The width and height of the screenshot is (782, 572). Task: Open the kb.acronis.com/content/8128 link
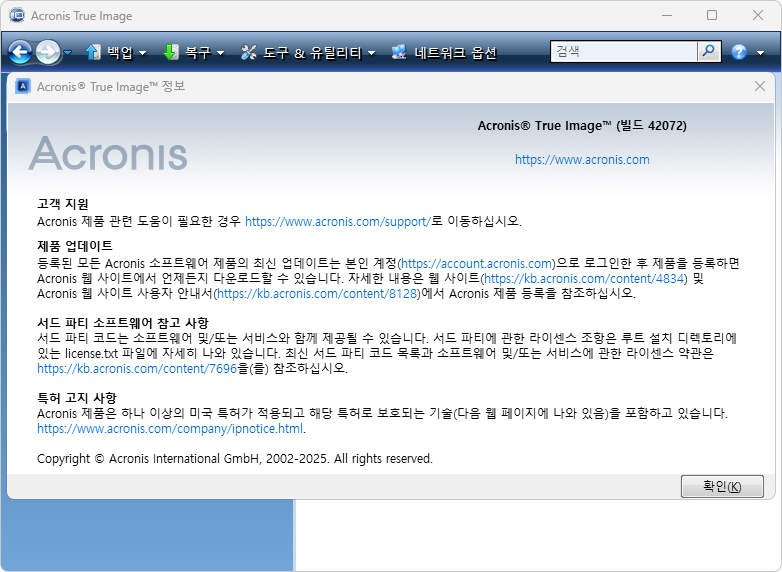point(317,294)
